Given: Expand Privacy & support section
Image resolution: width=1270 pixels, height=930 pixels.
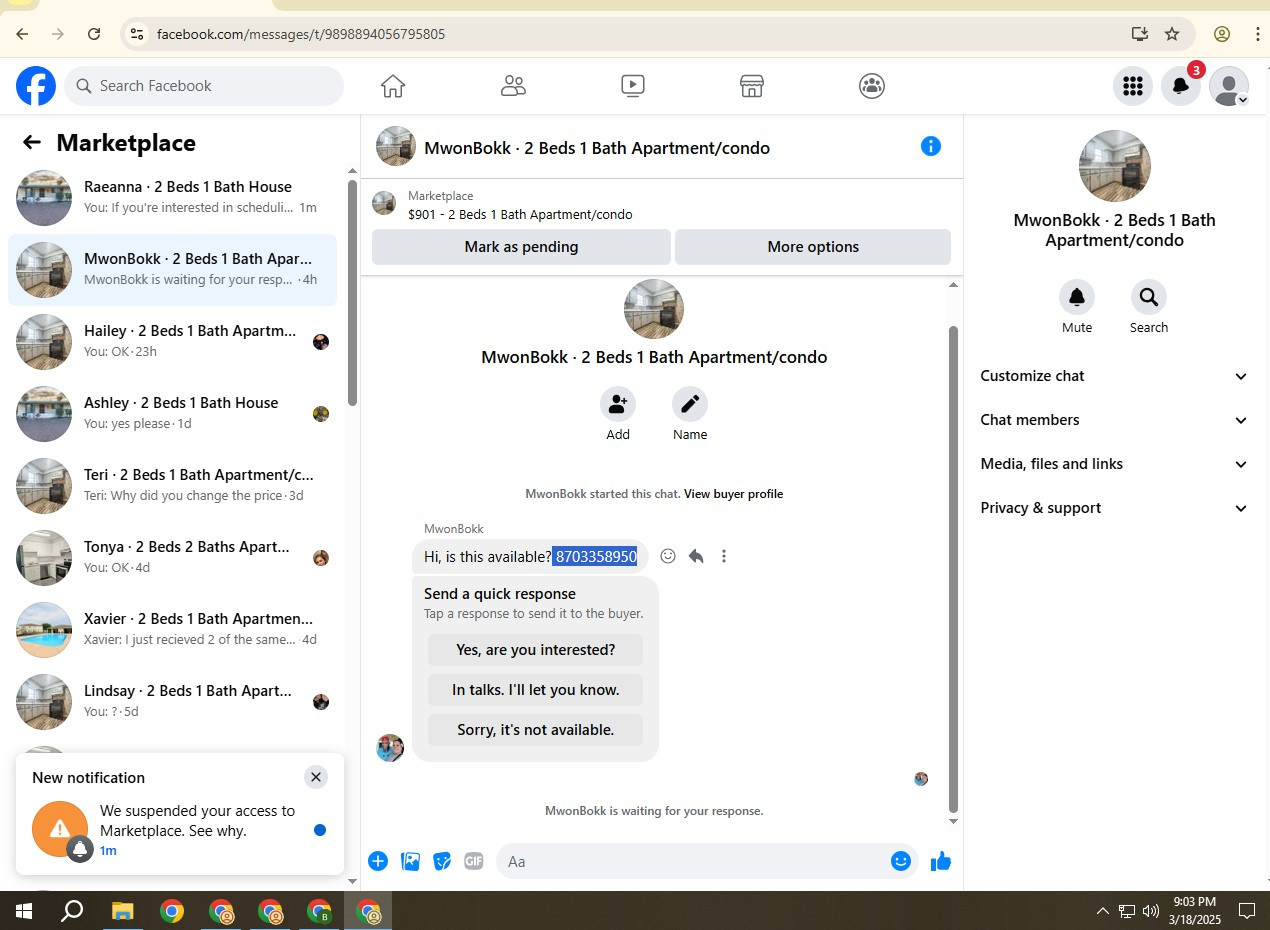Looking at the screenshot, I should (1114, 508).
